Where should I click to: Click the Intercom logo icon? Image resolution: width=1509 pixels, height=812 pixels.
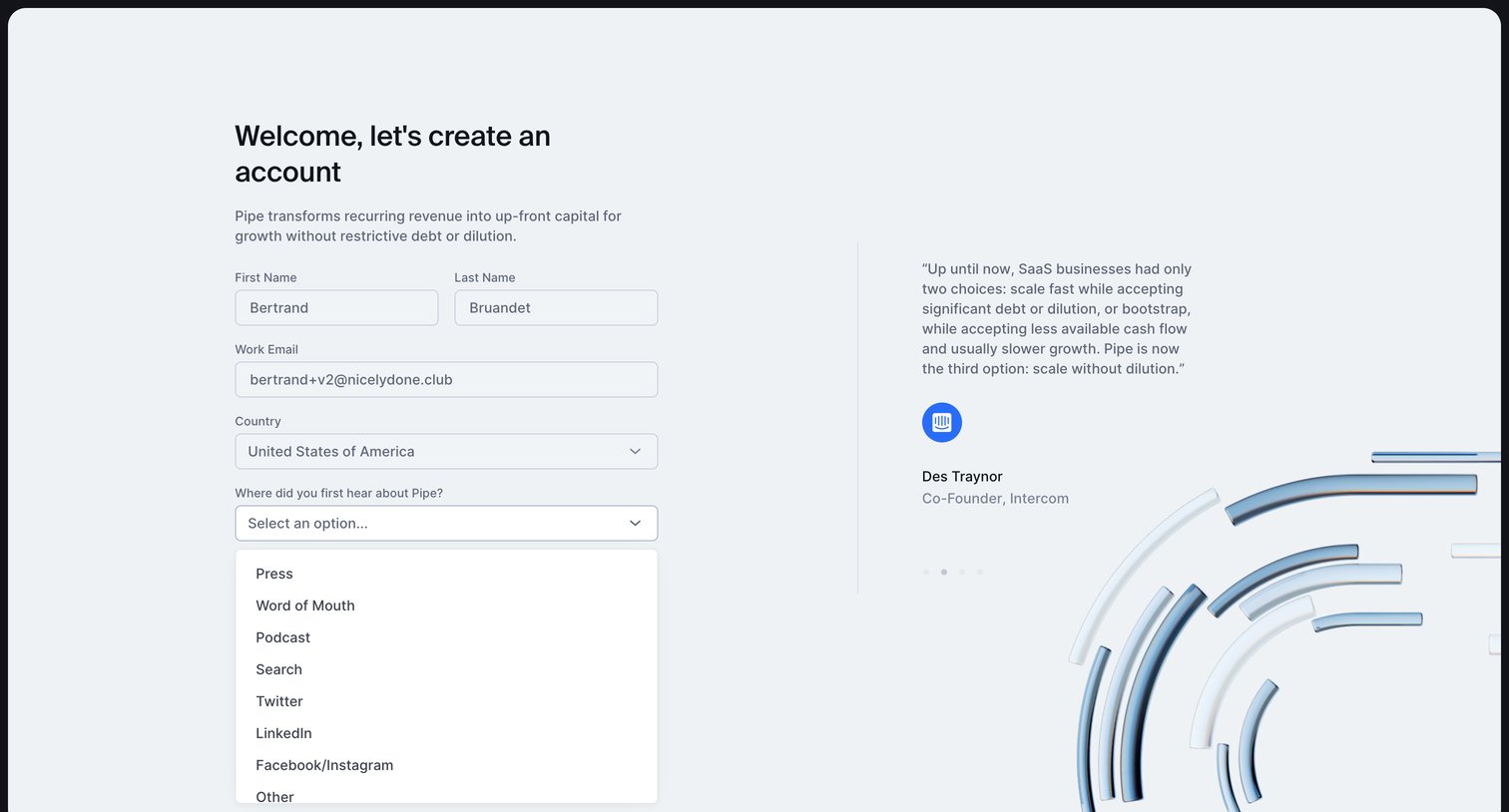(942, 423)
